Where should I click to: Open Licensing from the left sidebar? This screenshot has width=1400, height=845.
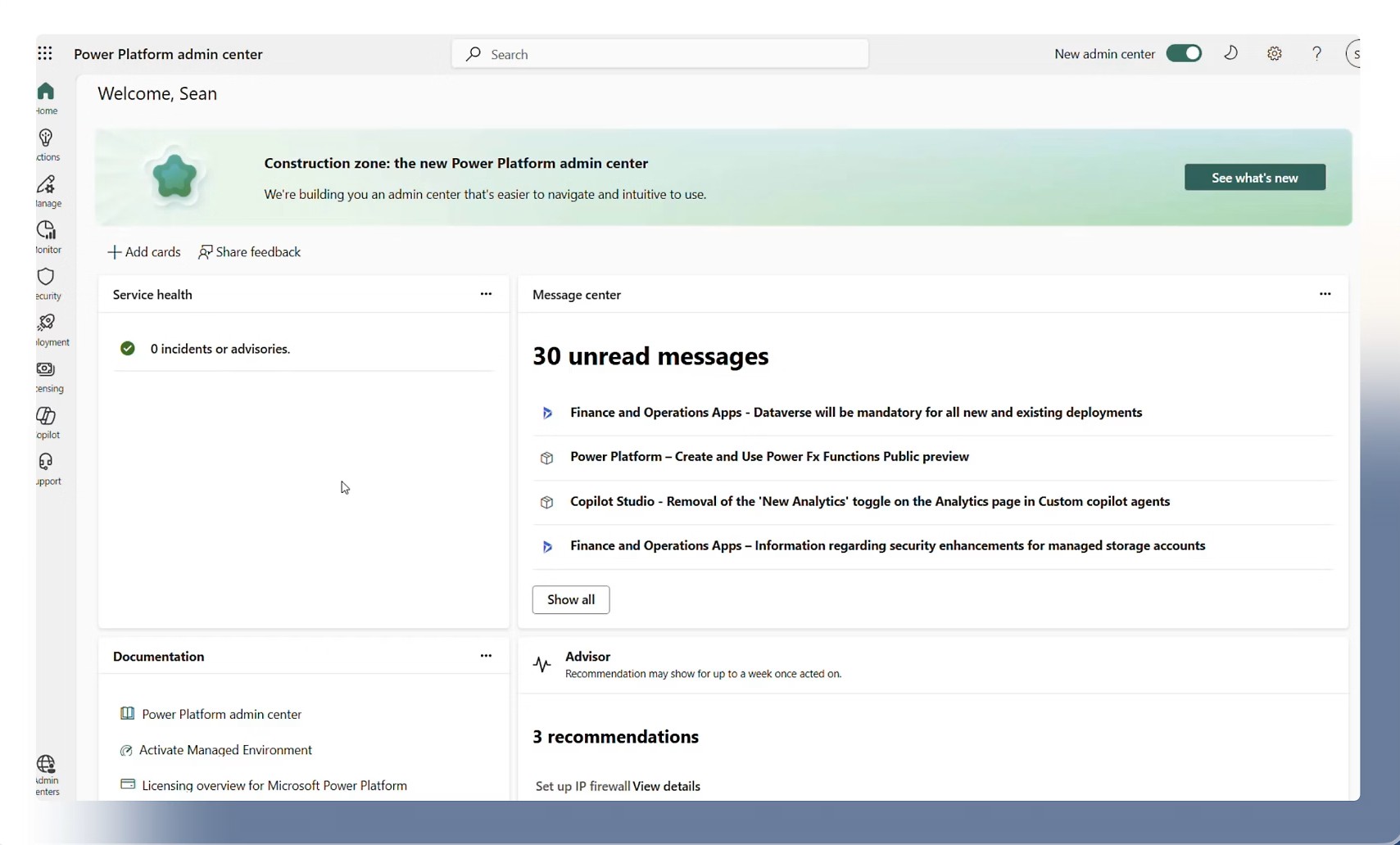[47, 375]
